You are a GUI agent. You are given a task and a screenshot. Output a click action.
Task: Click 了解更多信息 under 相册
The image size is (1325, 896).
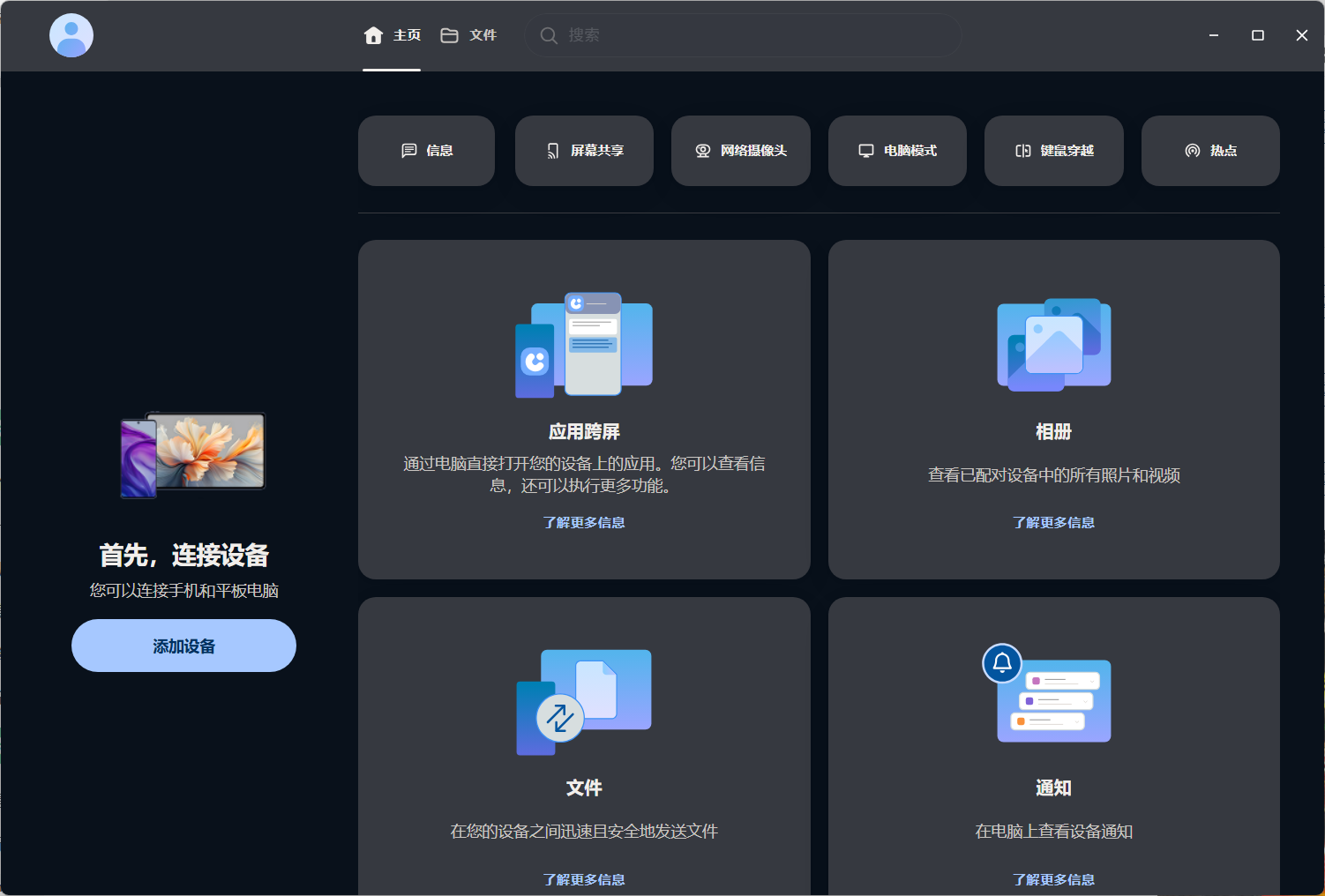1053,522
